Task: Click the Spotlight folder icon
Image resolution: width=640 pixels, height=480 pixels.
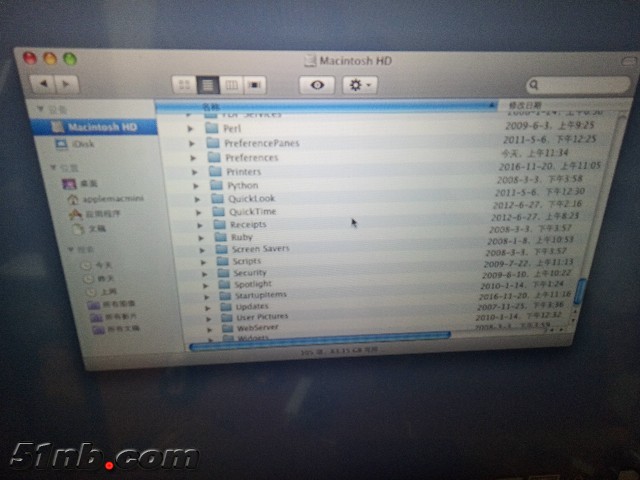Action: 225,284
